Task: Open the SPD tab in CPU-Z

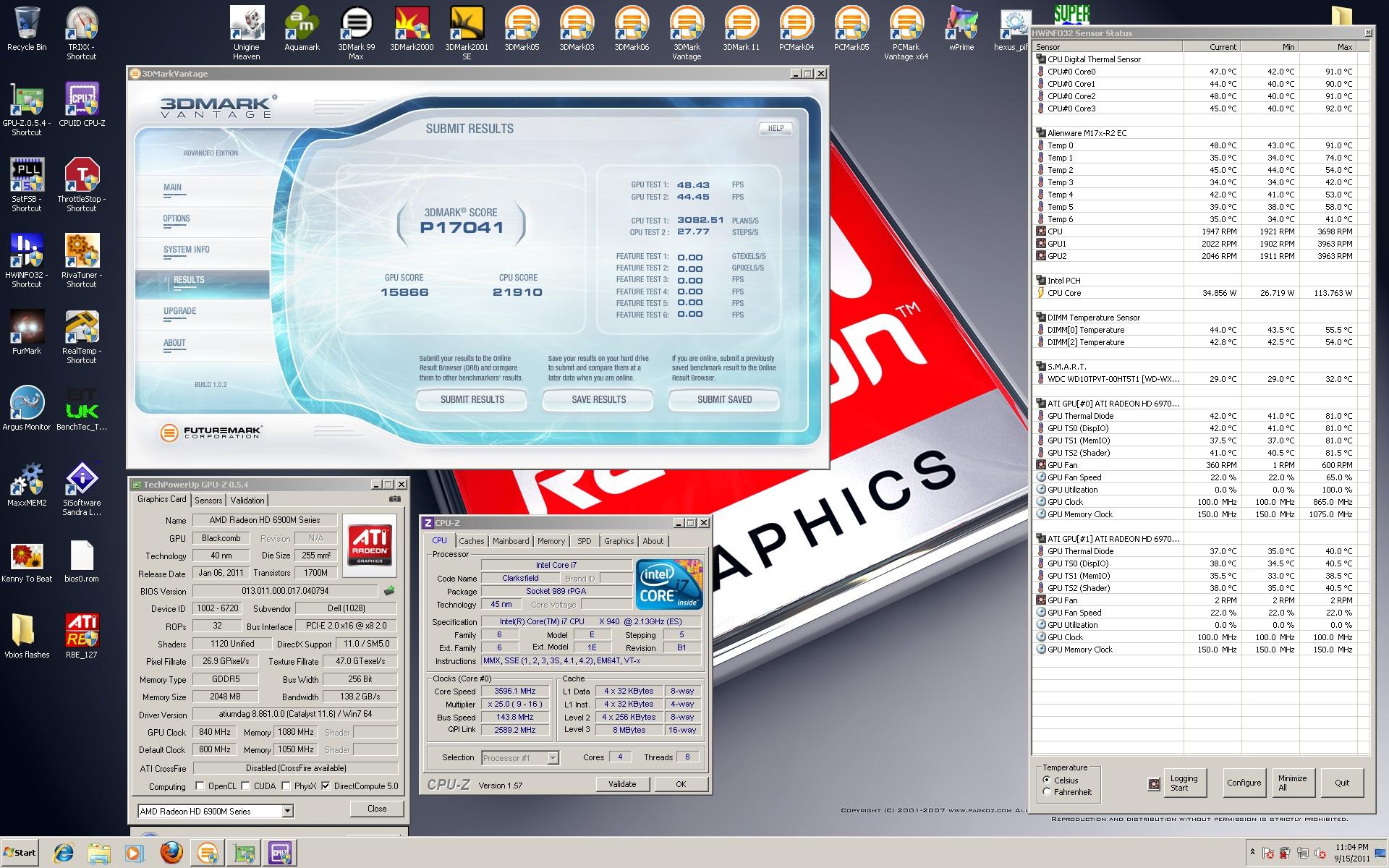Action: pos(585,541)
